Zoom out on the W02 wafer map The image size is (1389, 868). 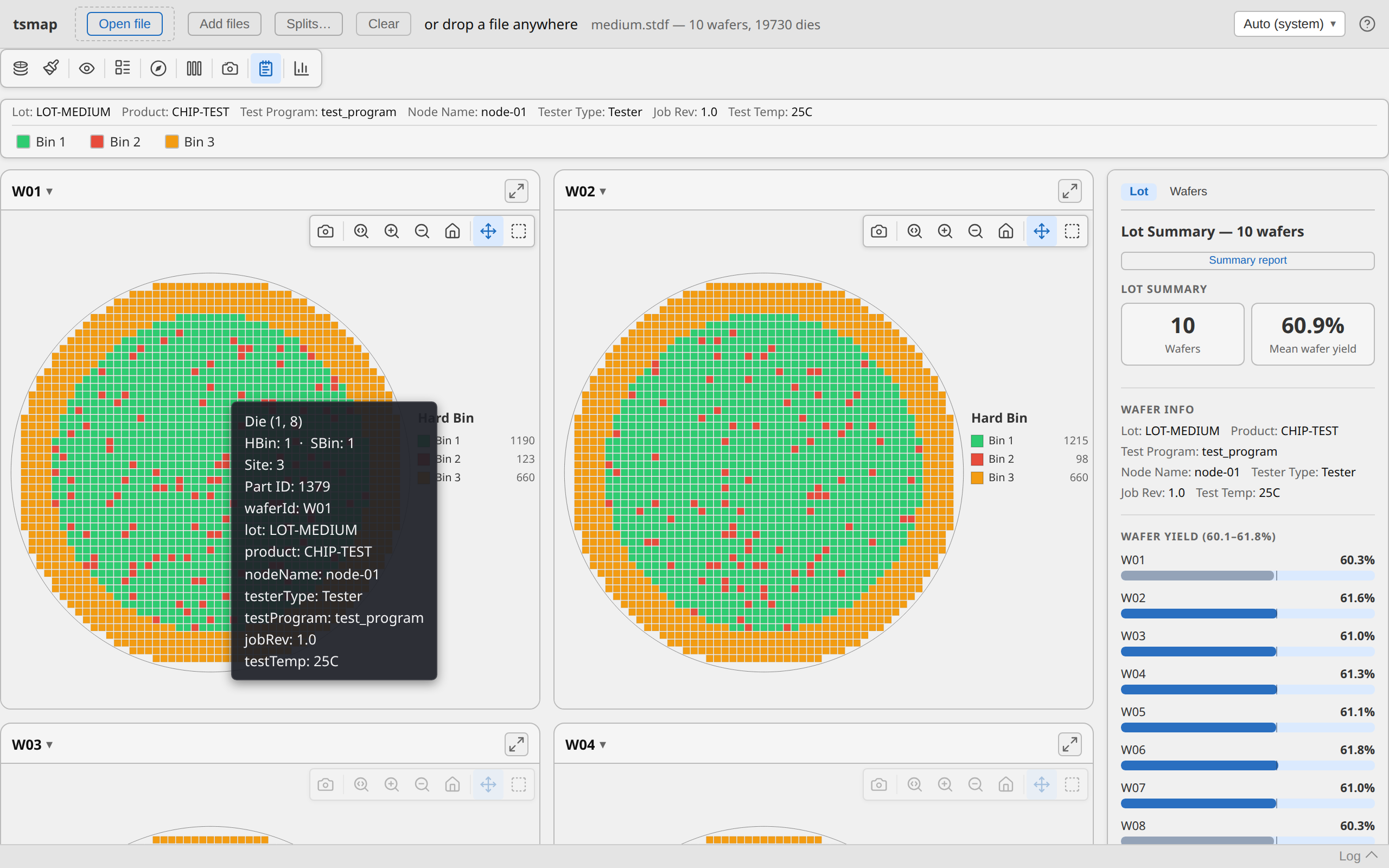pos(975,231)
